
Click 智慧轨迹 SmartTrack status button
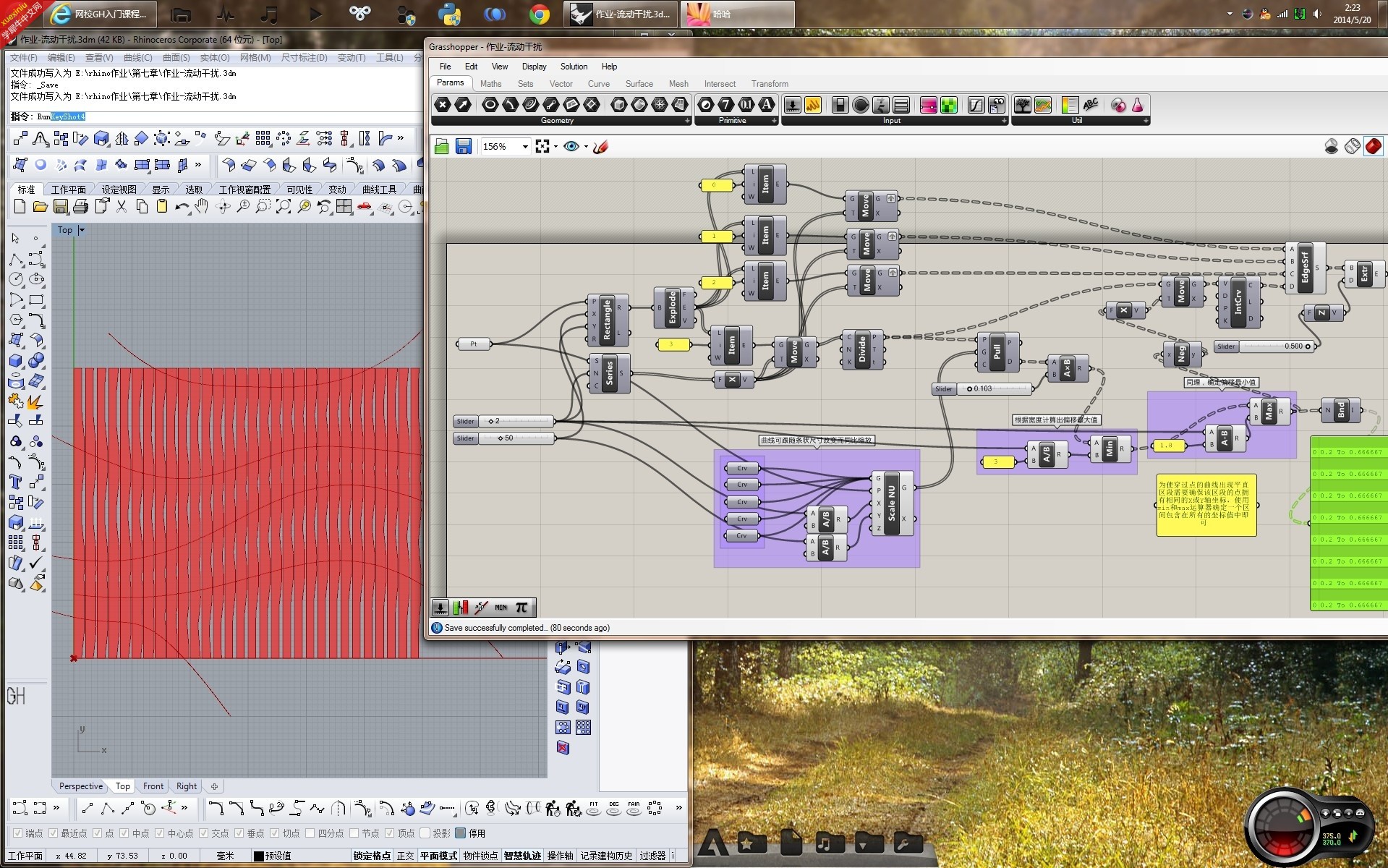522,856
